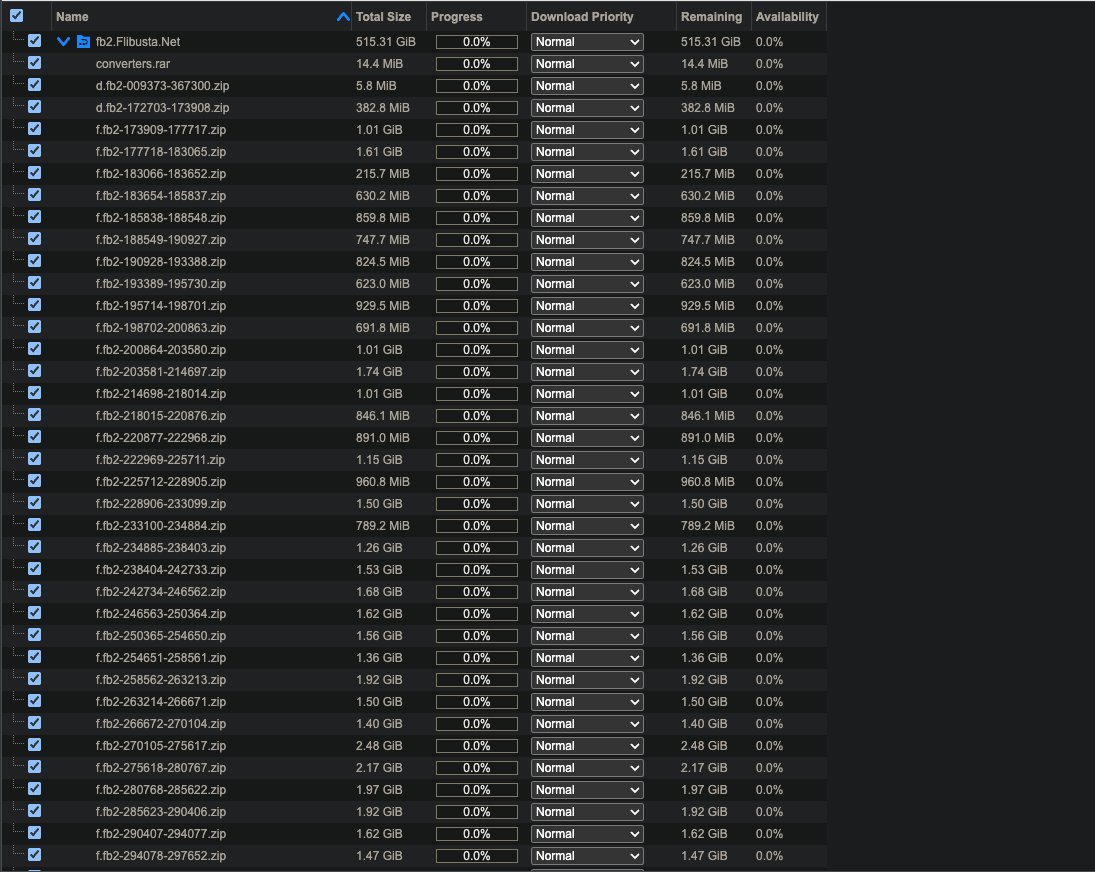Select file f.fb2-263214-266671.zip
The height and width of the screenshot is (872, 1095).
161,702
